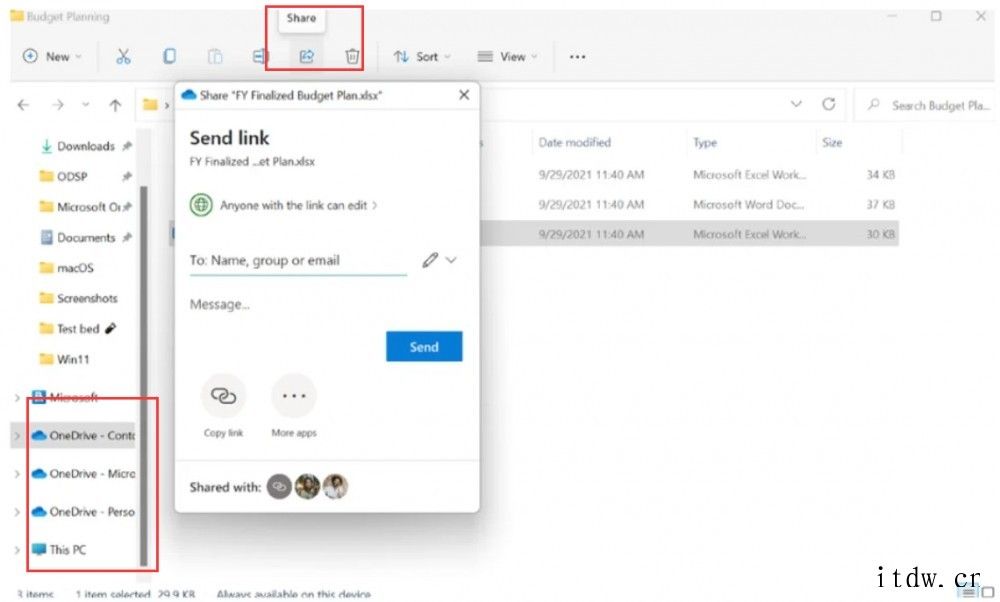Open recent locations chevron
Image resolution: width=1000 pixels, height=602 pixels.
pyautogui.click(x=85, y=105)
